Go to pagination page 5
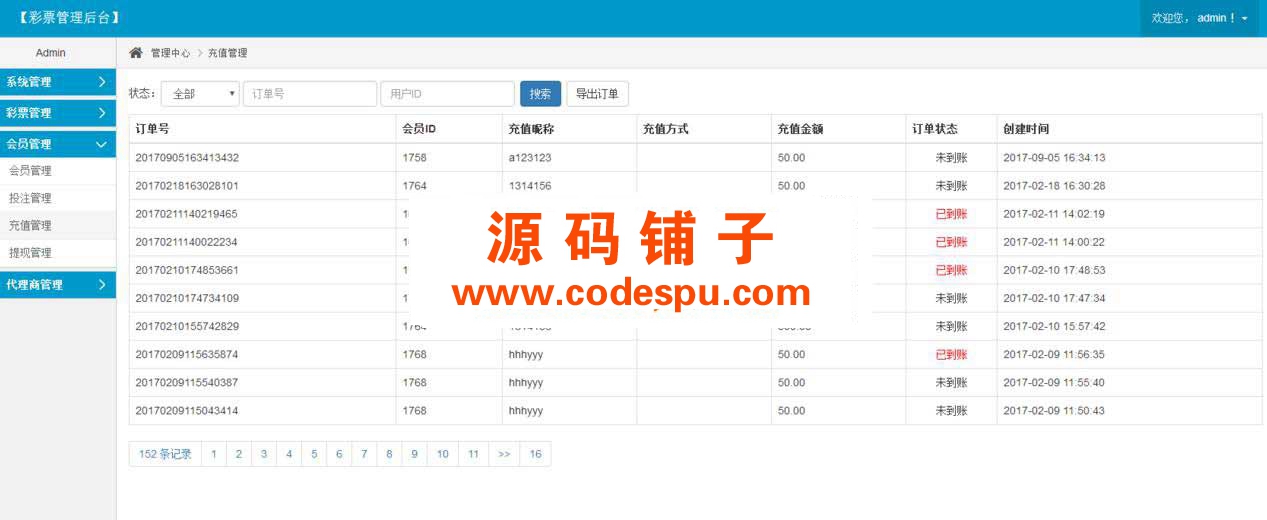Image resolution: width=1267 pixels, height=520 pixels. 313,454
